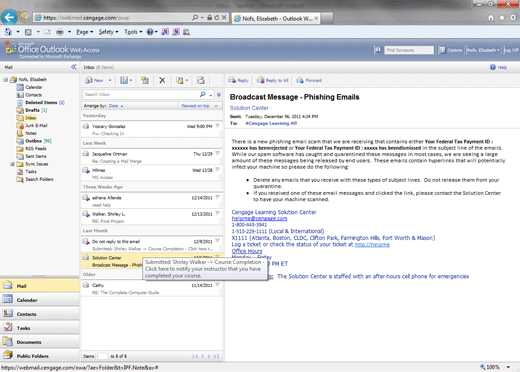Switch to Tasks in bottom navigation

click(39, 328)
